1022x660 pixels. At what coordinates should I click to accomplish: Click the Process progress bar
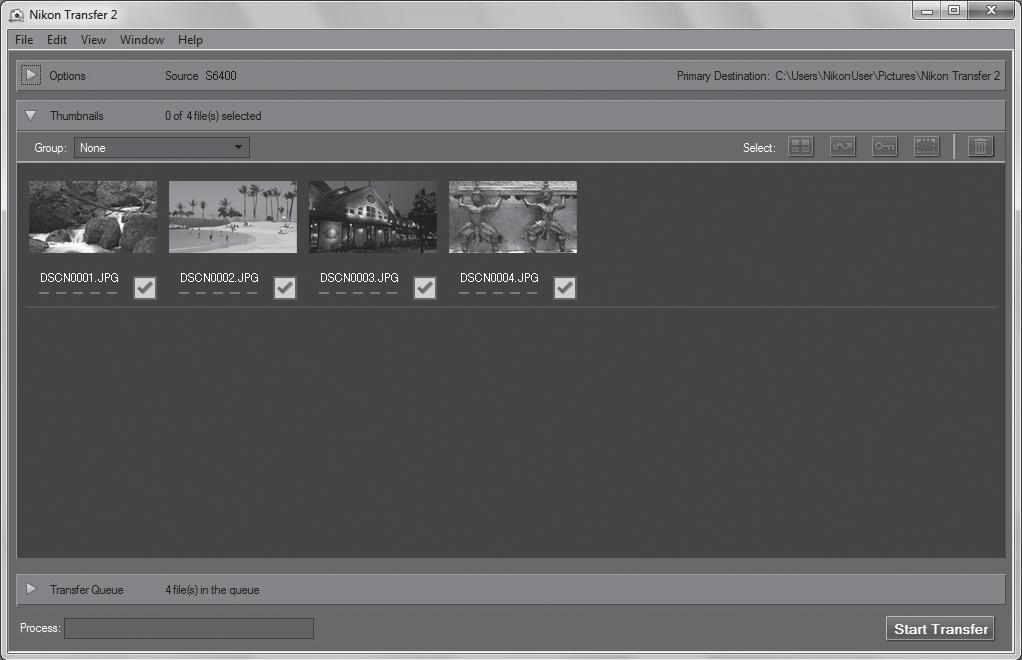[189, 628]
